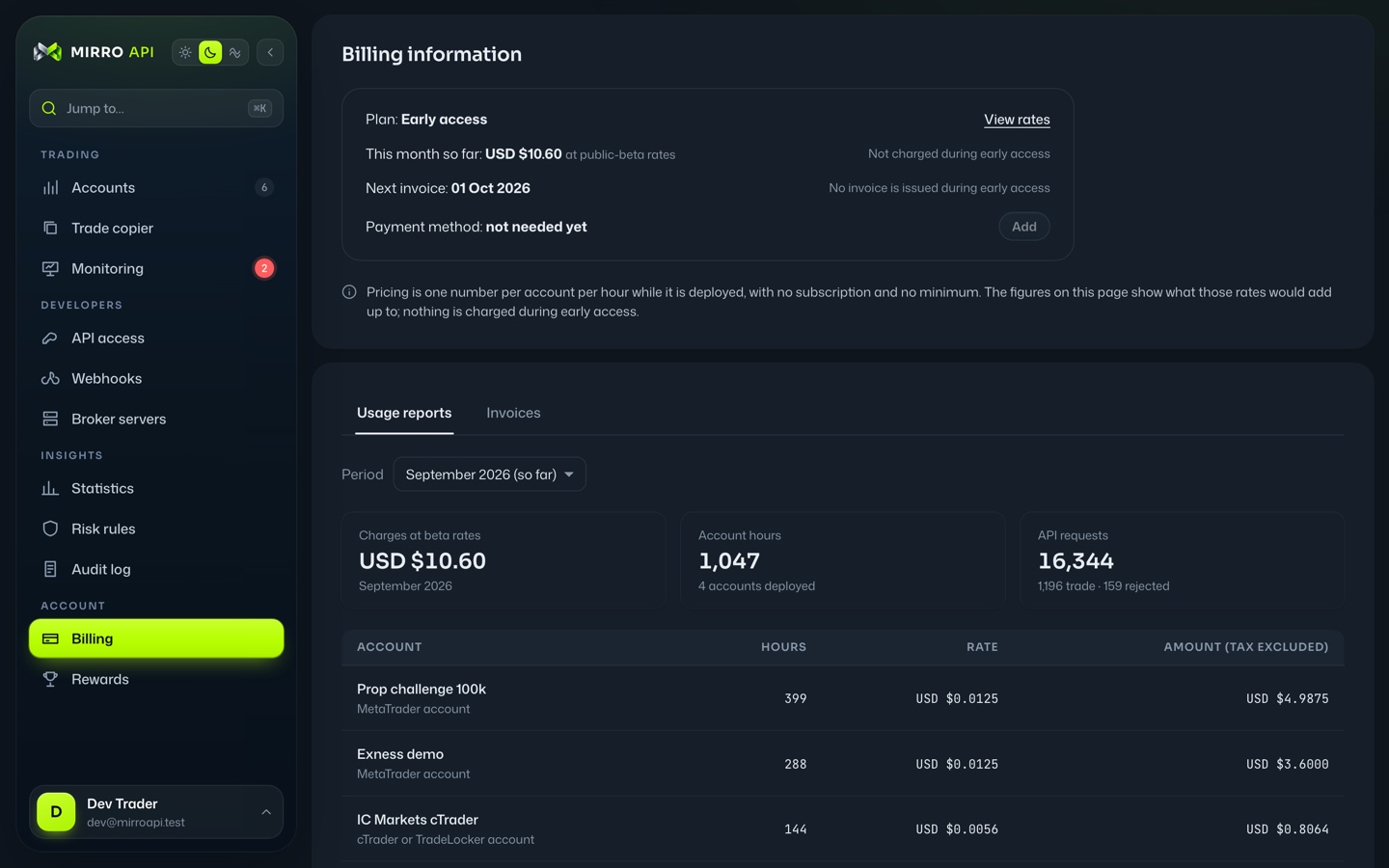Screen dimensions: 1389x868
Task: Click the Risk rules shield icon
Action: pos(50,529)
